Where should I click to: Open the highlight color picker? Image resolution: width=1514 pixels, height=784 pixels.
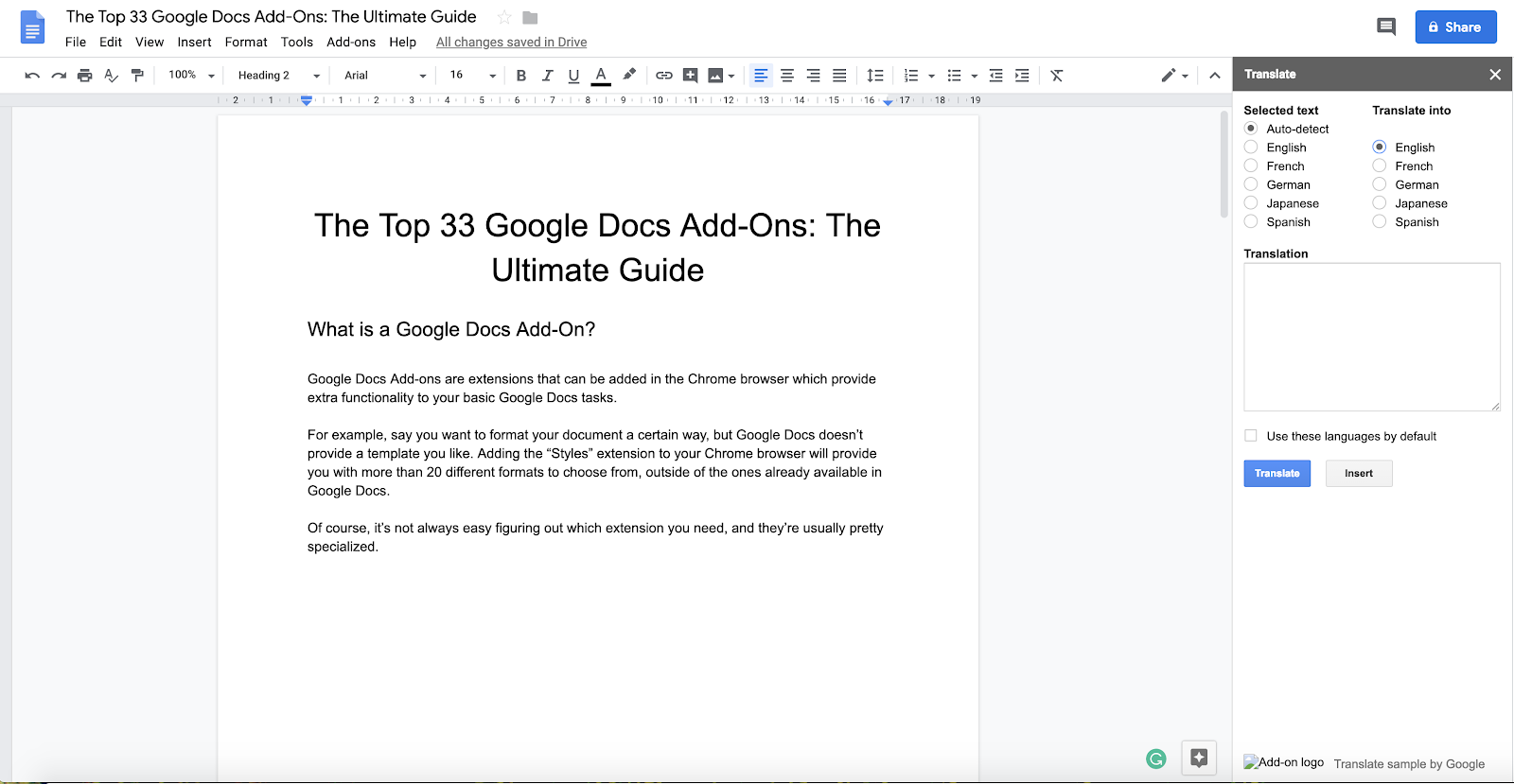(x=629, y=76)
